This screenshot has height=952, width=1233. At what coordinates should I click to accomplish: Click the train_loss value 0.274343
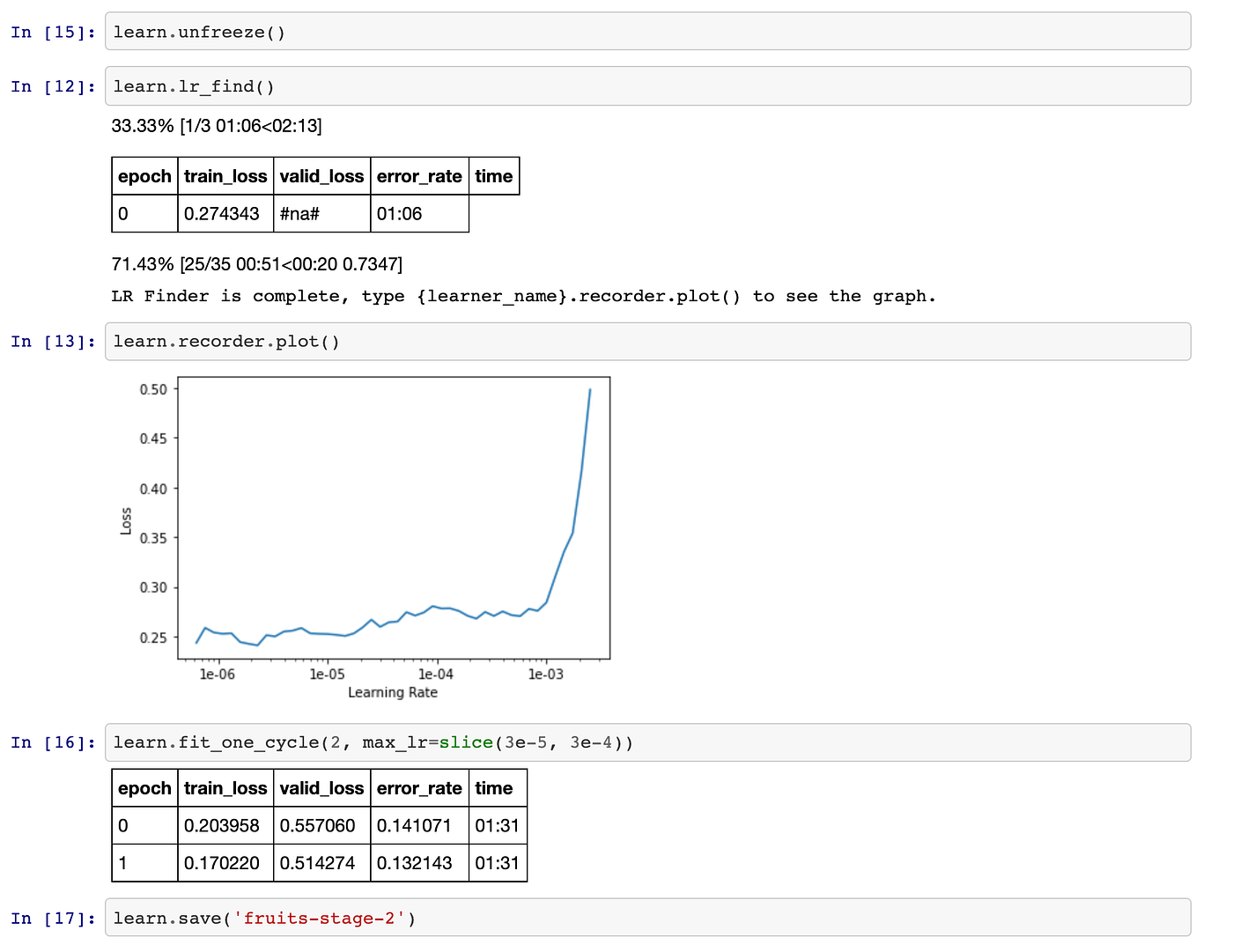coord(225,213)
